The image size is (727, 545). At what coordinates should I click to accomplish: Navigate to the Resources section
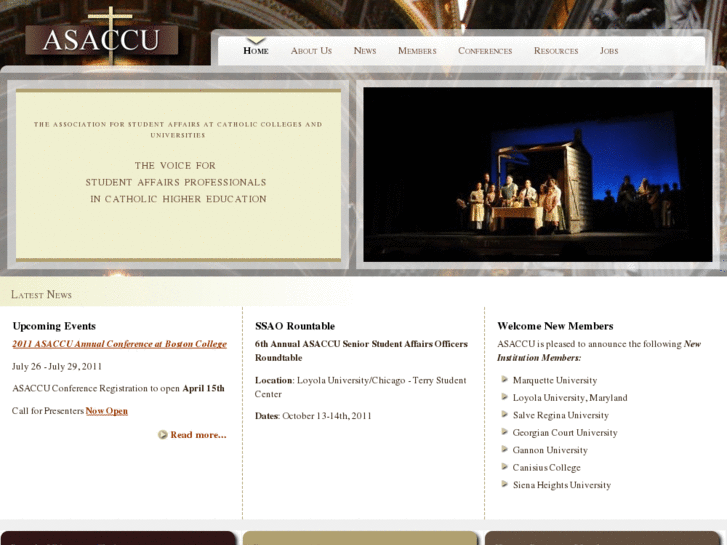point(556,51)
